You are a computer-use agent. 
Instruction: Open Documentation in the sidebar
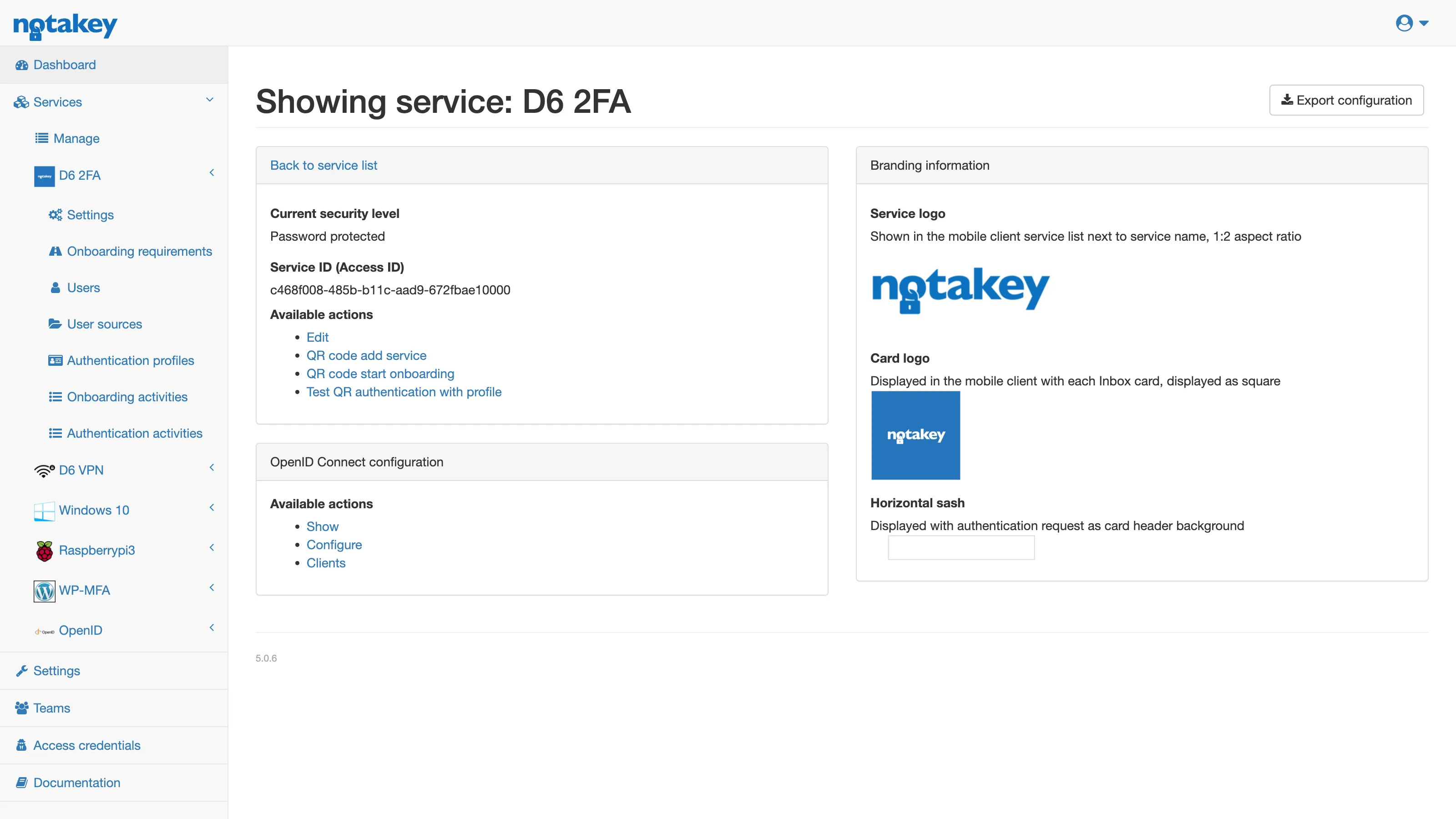(114, 783)
